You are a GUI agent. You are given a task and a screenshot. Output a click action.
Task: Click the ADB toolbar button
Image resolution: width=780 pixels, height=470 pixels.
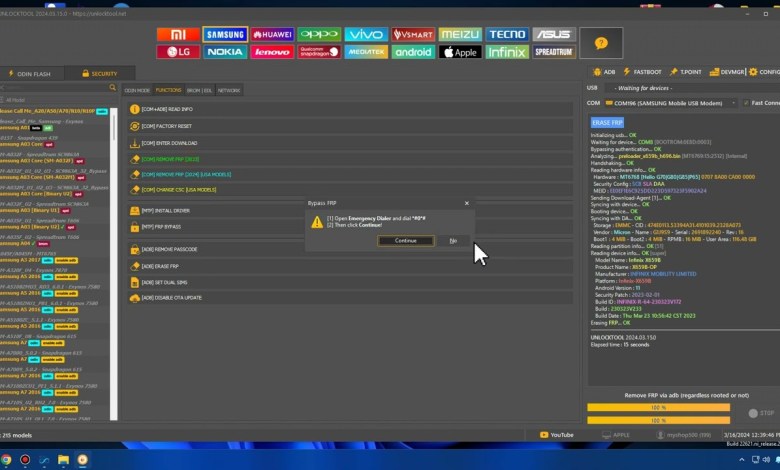604,72
